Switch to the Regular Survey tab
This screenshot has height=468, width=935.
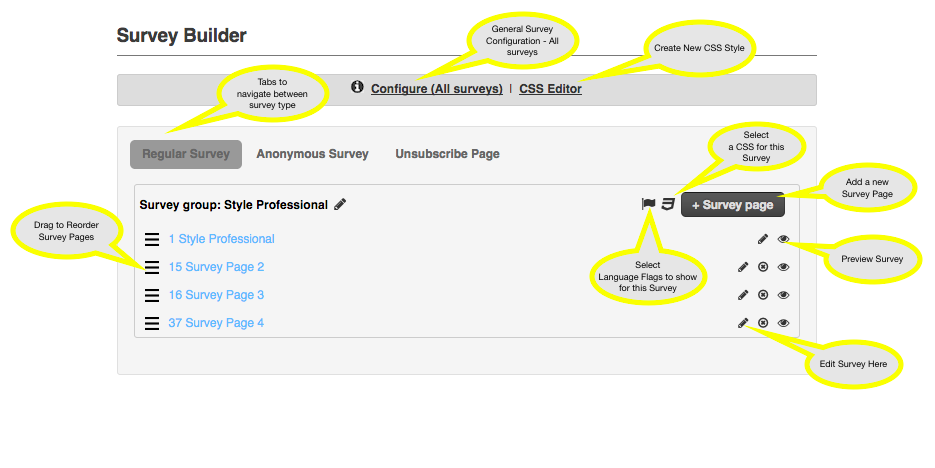point(186,154)
